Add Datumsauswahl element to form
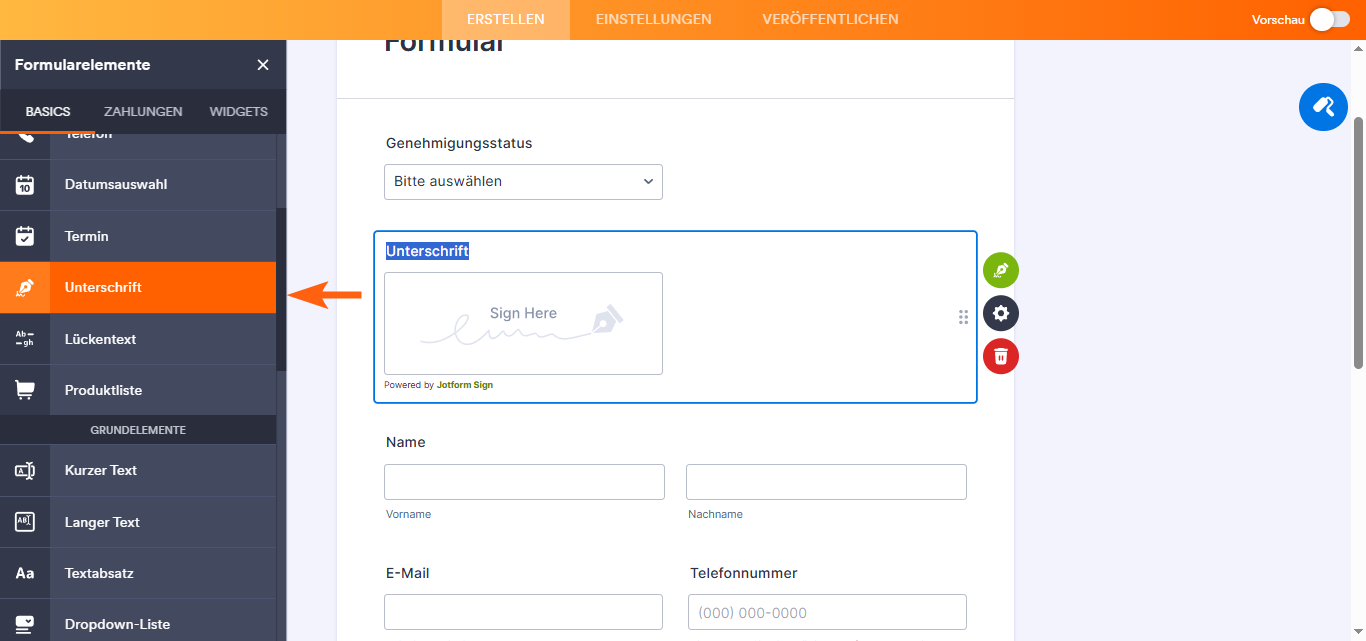 point(138,185)
